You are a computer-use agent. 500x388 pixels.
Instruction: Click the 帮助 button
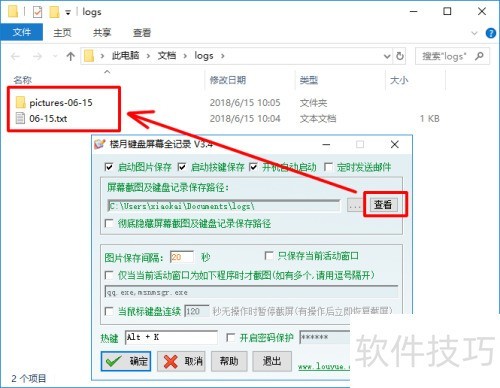[229, 361]
